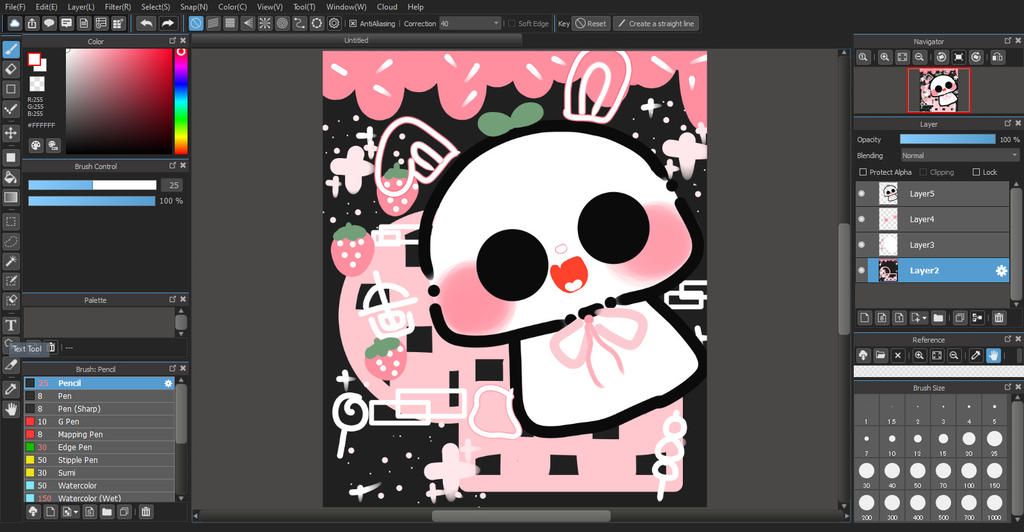This screenshot has width=1024, height=532.
Task: Open the Layer menu
Action: [81, 7]
